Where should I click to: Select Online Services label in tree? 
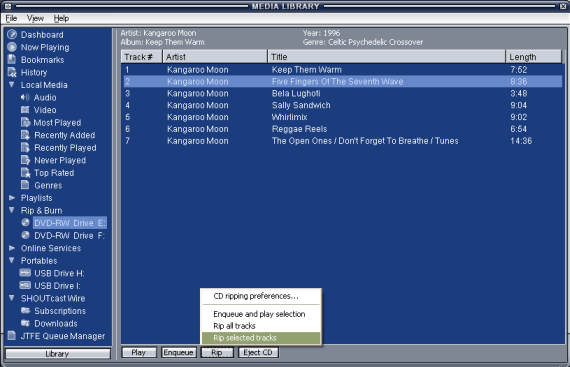pyautogui.click(x=51, y=248)
